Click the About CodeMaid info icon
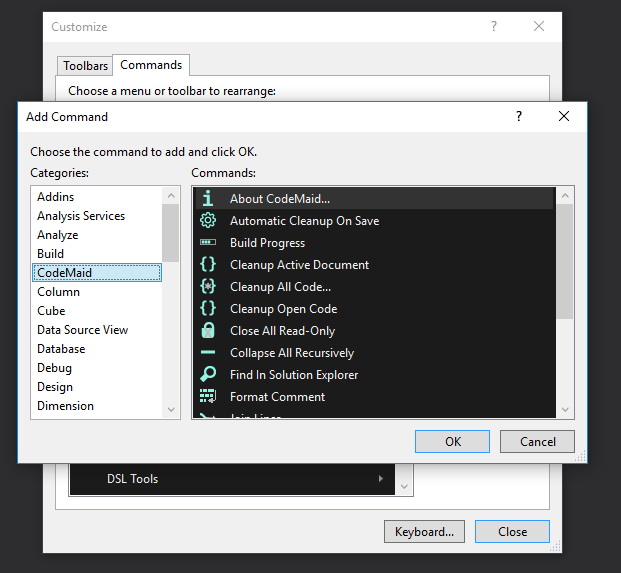Viewport: 621px width, 573px height. coord(208,198)
